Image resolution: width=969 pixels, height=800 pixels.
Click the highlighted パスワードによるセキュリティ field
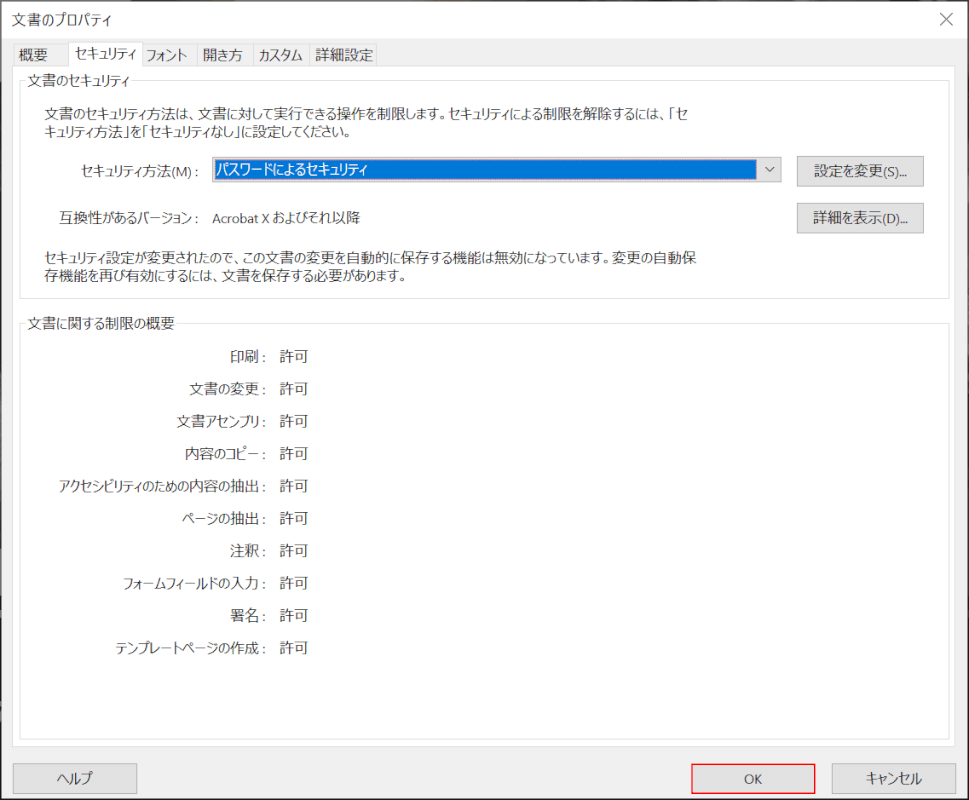484,170
